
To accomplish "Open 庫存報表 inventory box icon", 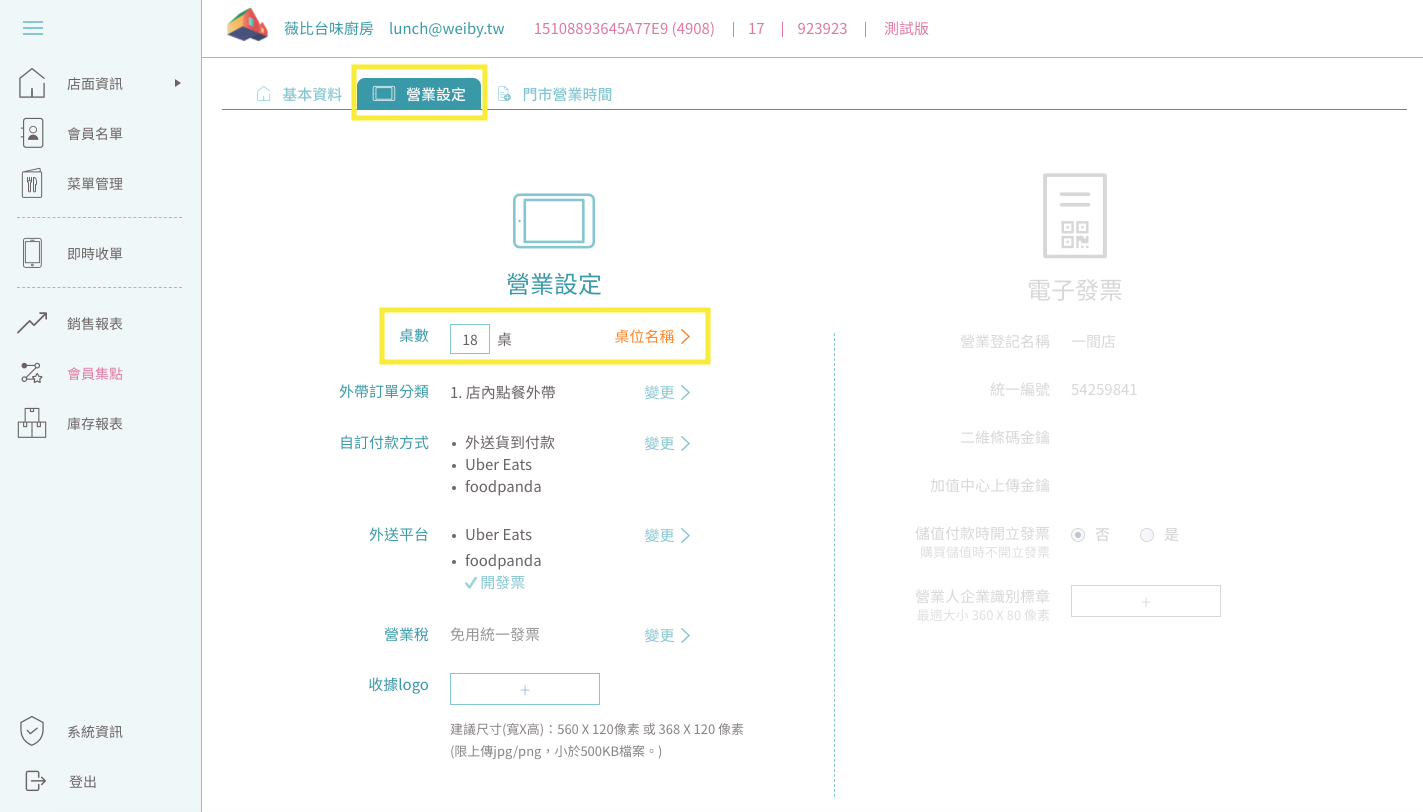I will pos(32,424).
